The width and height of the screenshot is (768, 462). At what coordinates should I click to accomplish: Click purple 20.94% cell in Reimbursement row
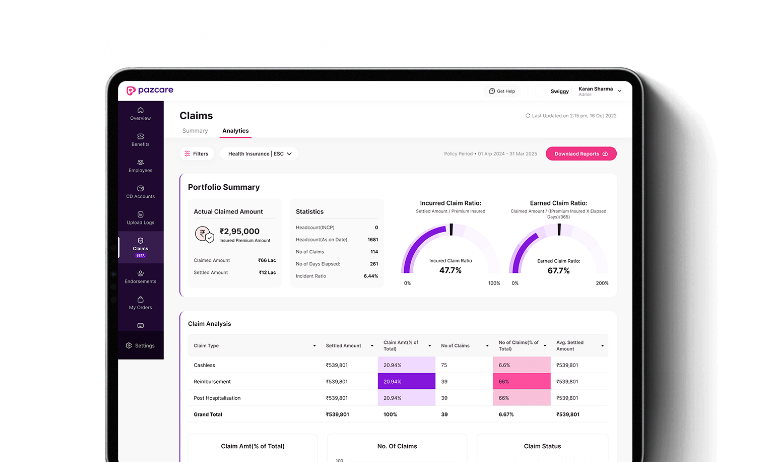point(407,381)
